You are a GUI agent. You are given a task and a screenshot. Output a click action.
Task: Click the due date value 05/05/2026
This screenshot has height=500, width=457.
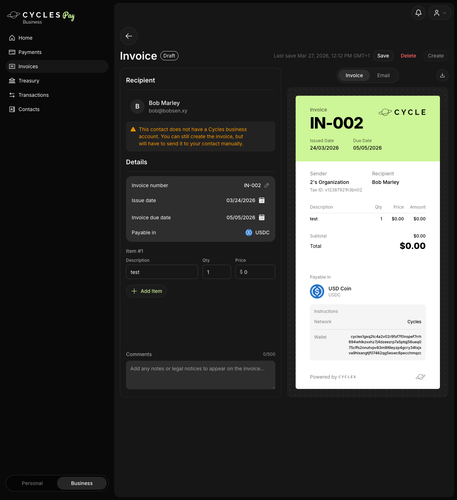241,218
